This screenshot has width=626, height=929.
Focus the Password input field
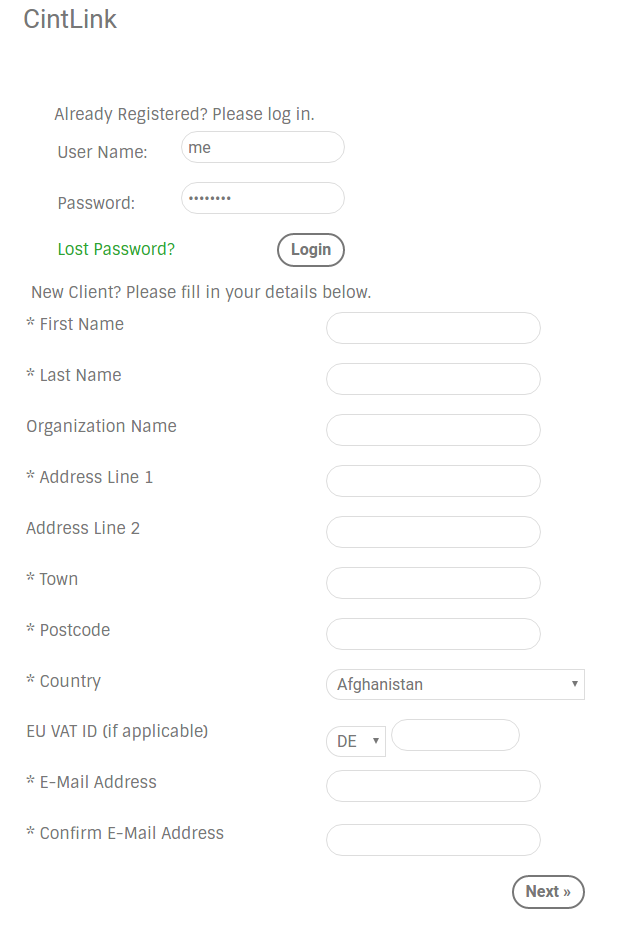coord(262,198)
